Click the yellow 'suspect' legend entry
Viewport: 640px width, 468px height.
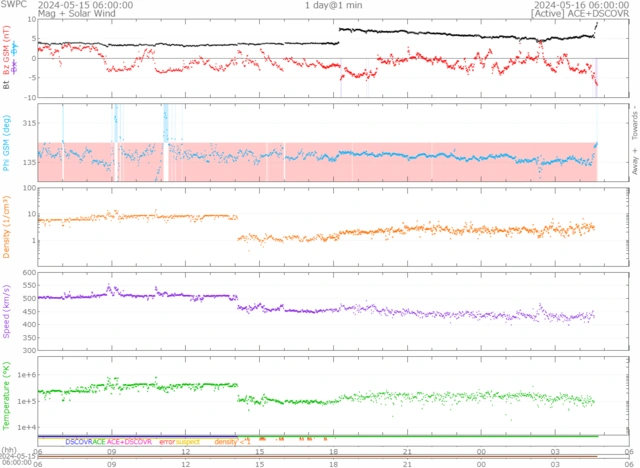click(188, 442)
